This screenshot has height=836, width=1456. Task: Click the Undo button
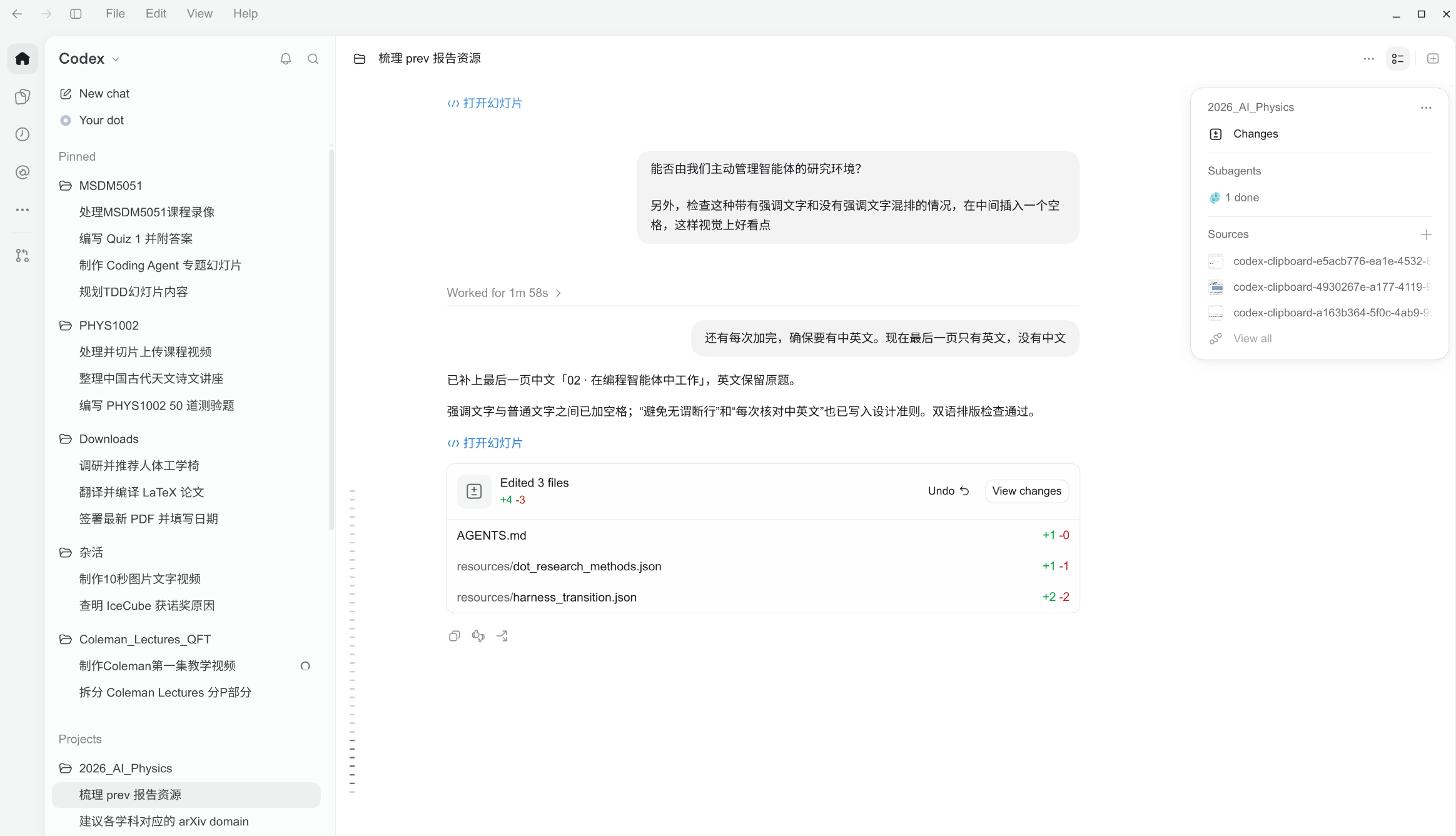(x=948, y=491)
